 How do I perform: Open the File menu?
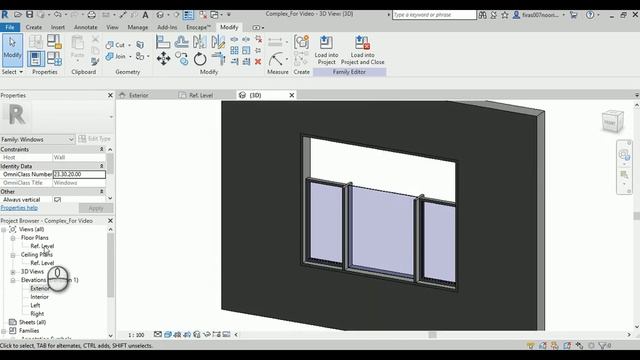[10, 27]
